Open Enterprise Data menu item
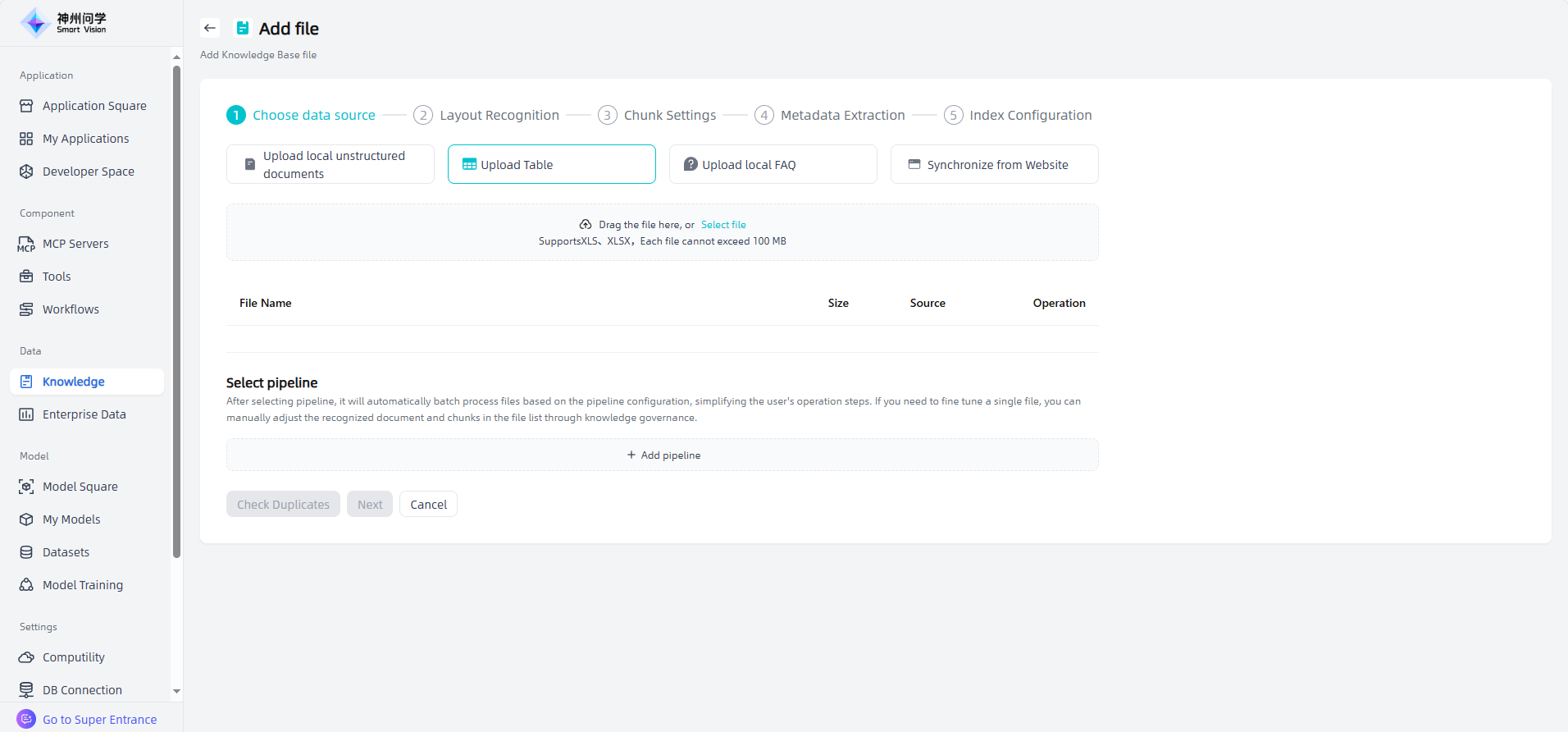 tap(84, 414)
